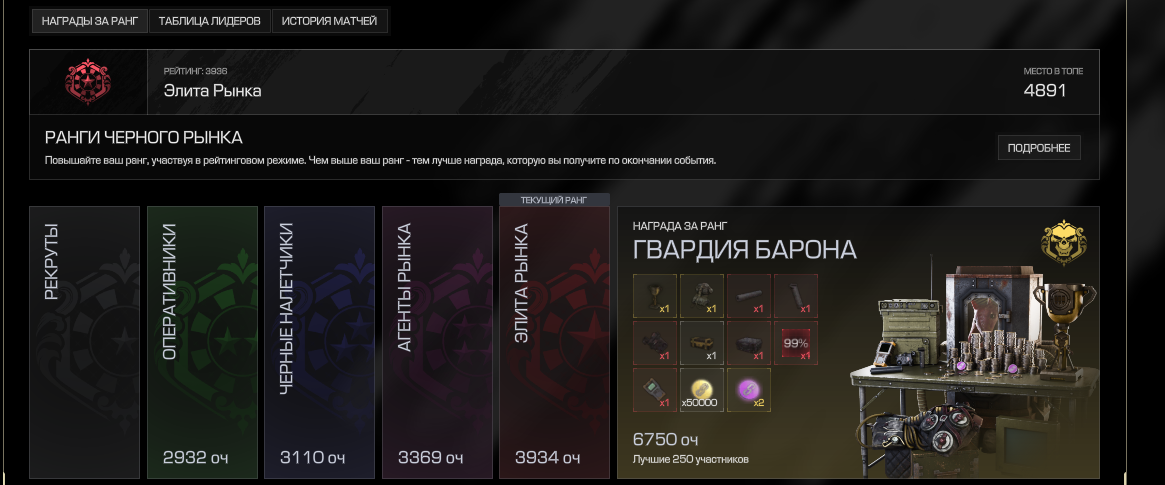The image size is (1165, 485).
Task: Select the gold coin x50000 reward
Action: pos(701,389)
